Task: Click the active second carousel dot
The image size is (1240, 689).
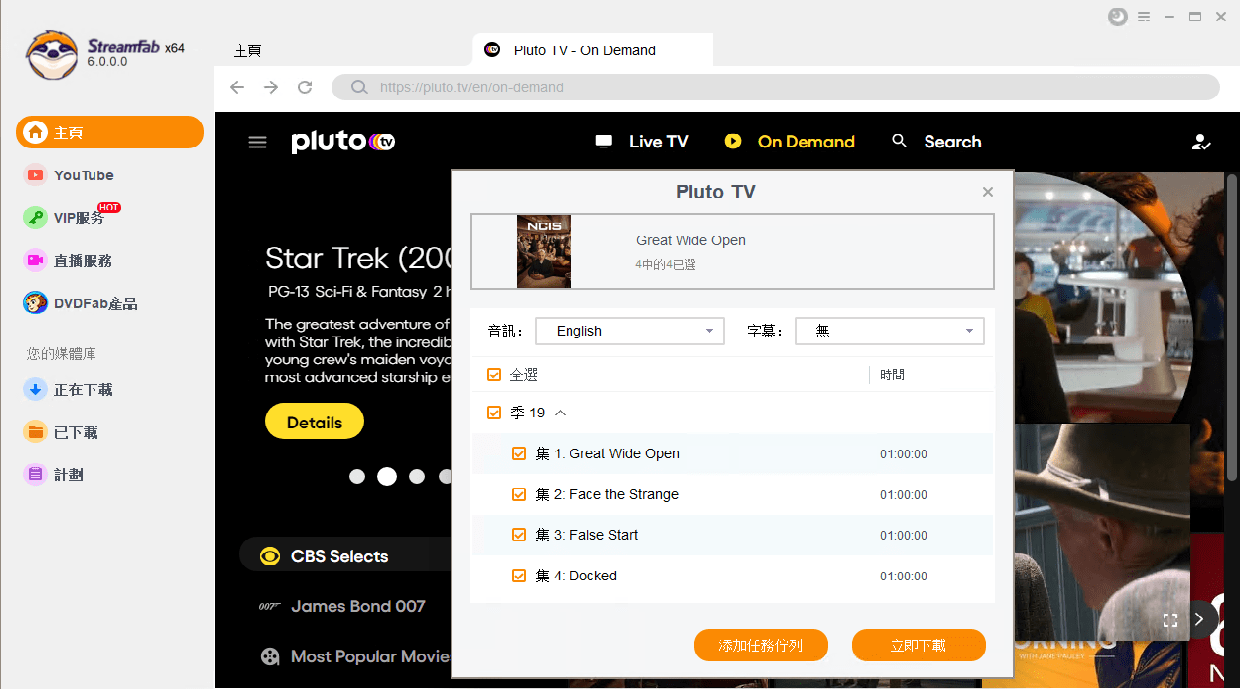Action: pos(387,477)
